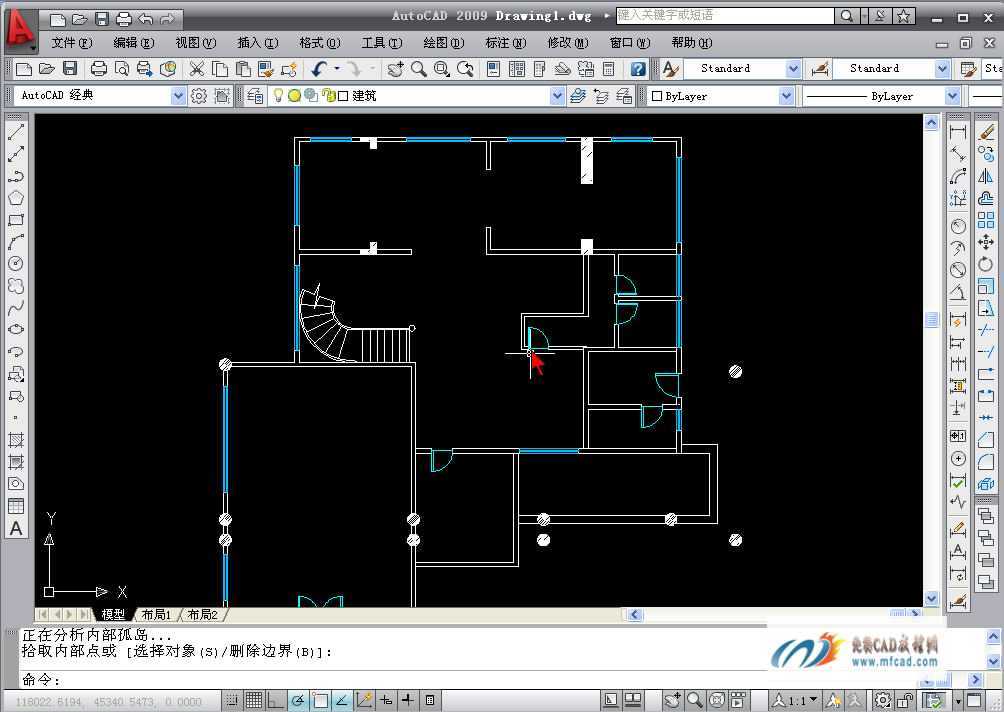Click the Table tool icon
The height and width of the screenshot is (712, 1004).
[16, 507]
